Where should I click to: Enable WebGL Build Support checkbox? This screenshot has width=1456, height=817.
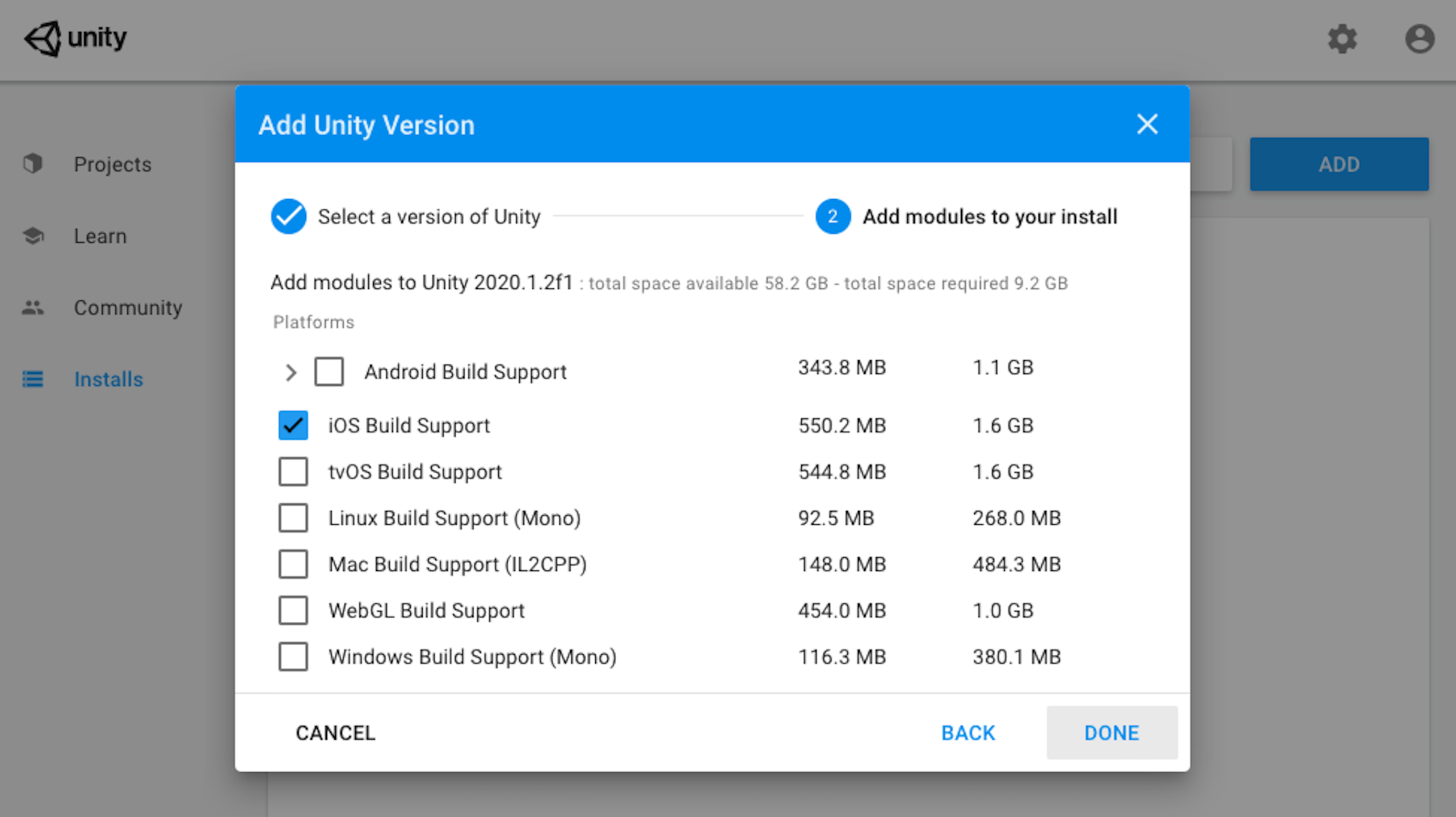[293, 610]
